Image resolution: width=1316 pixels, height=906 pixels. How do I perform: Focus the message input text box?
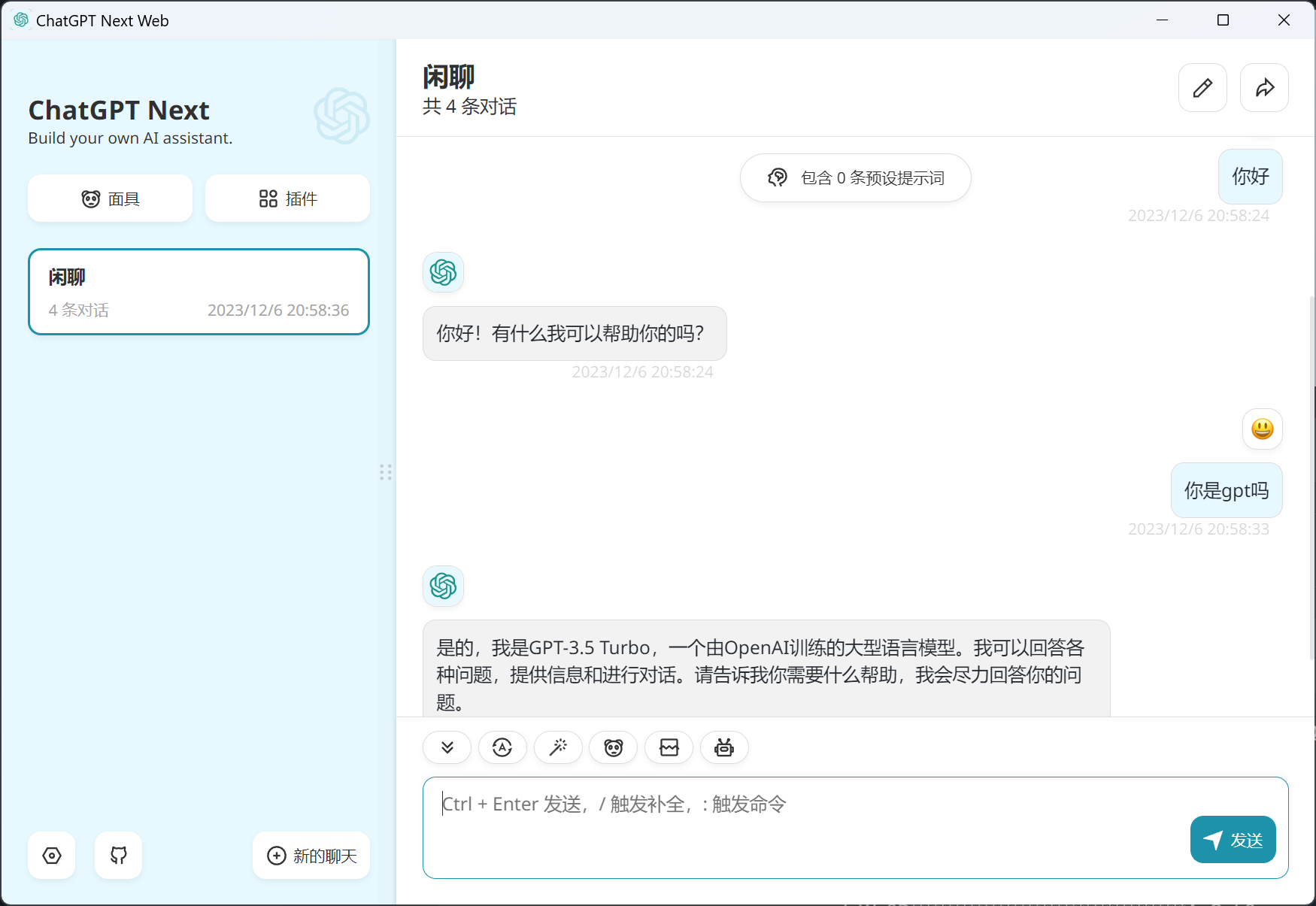coord(856,828)
